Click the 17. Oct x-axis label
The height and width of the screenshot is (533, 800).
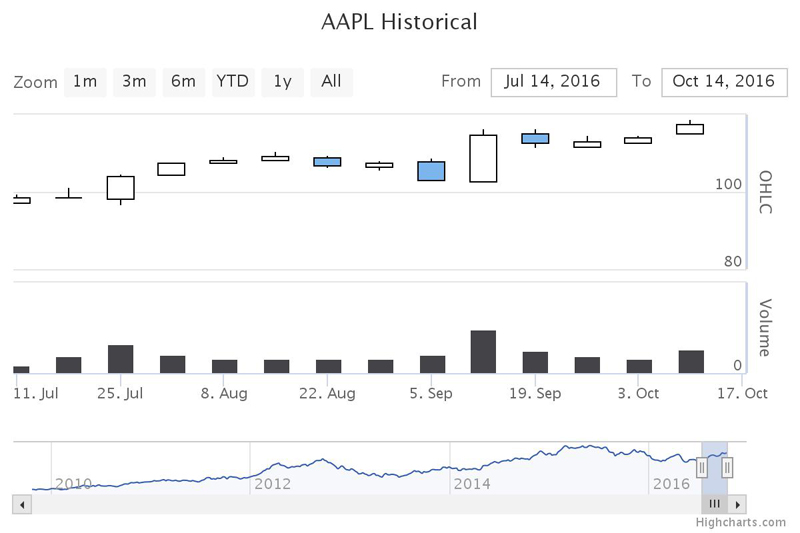742,393
